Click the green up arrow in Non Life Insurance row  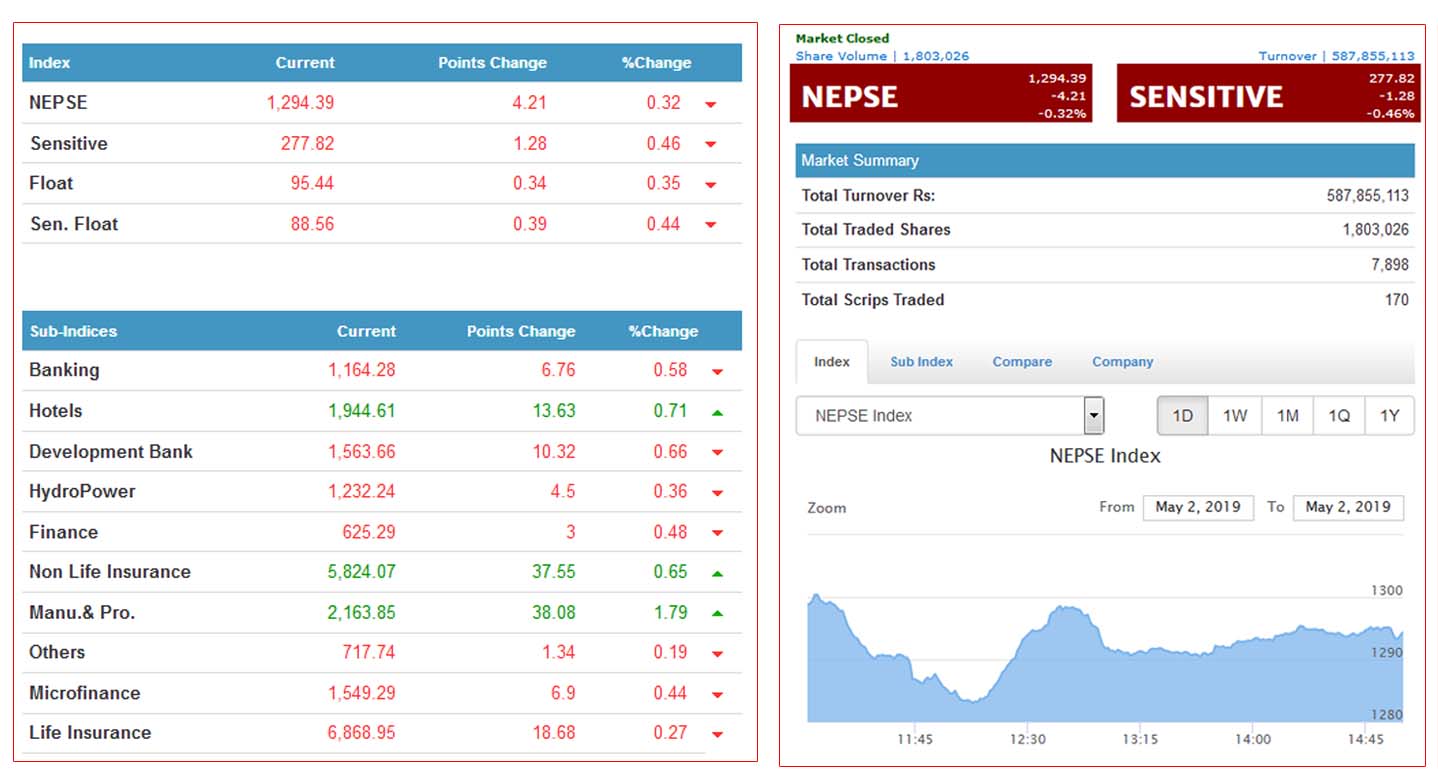[717, 573]
